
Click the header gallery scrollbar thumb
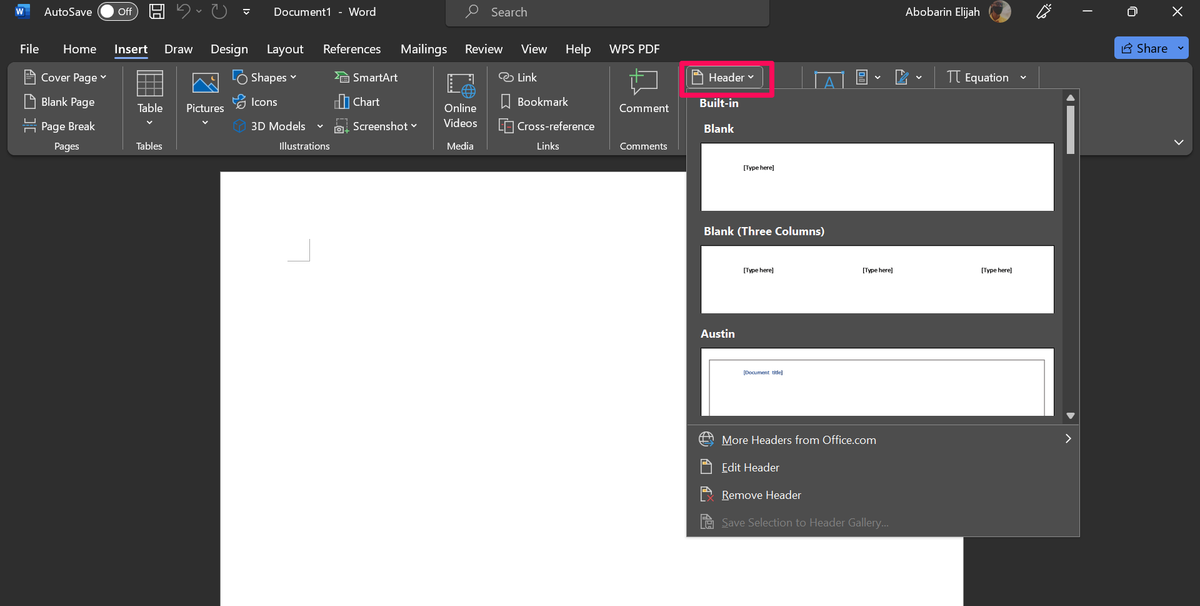pyautogui.click(x=1070, y=129)
